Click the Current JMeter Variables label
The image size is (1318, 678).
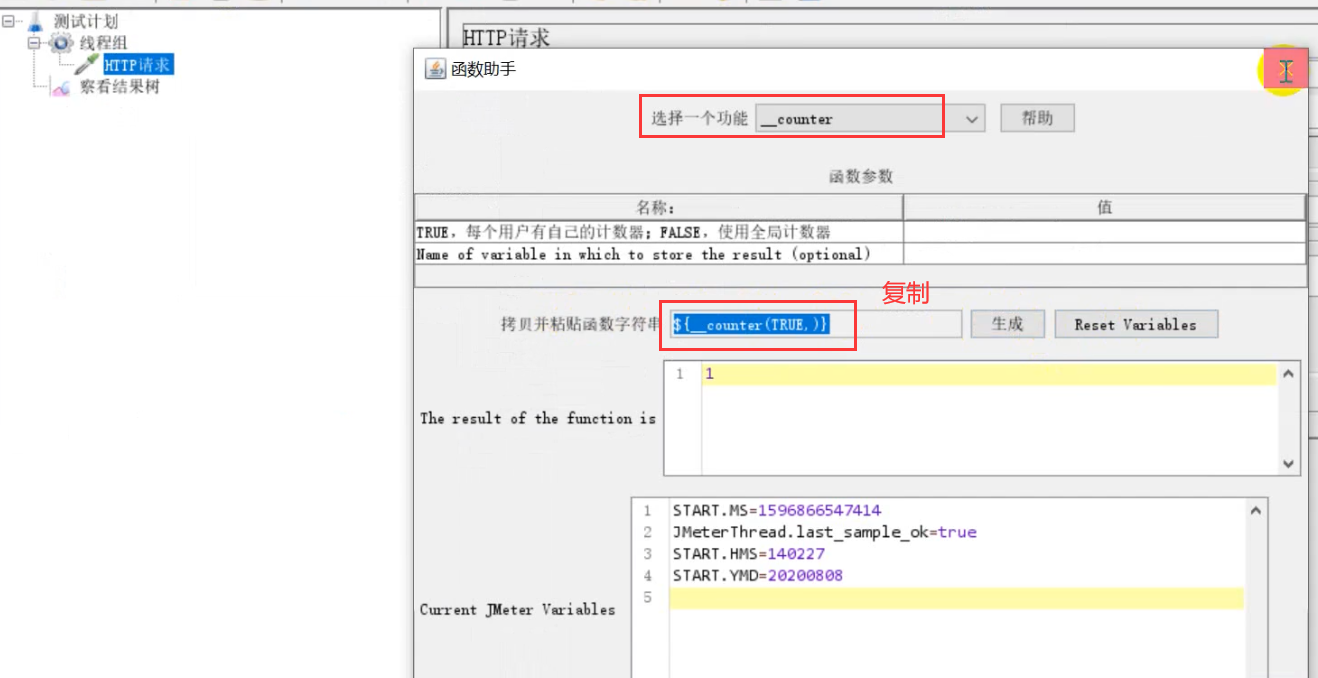click(x=518, y=609)
